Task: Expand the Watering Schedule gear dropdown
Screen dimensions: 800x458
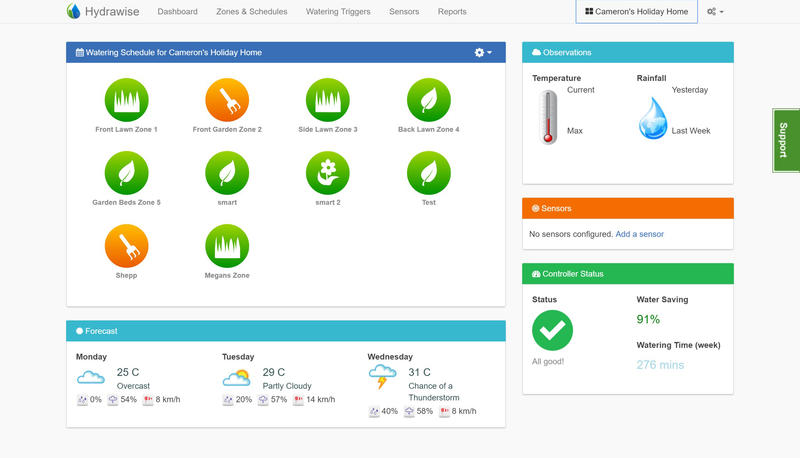Action: click(x=483, y=53)
